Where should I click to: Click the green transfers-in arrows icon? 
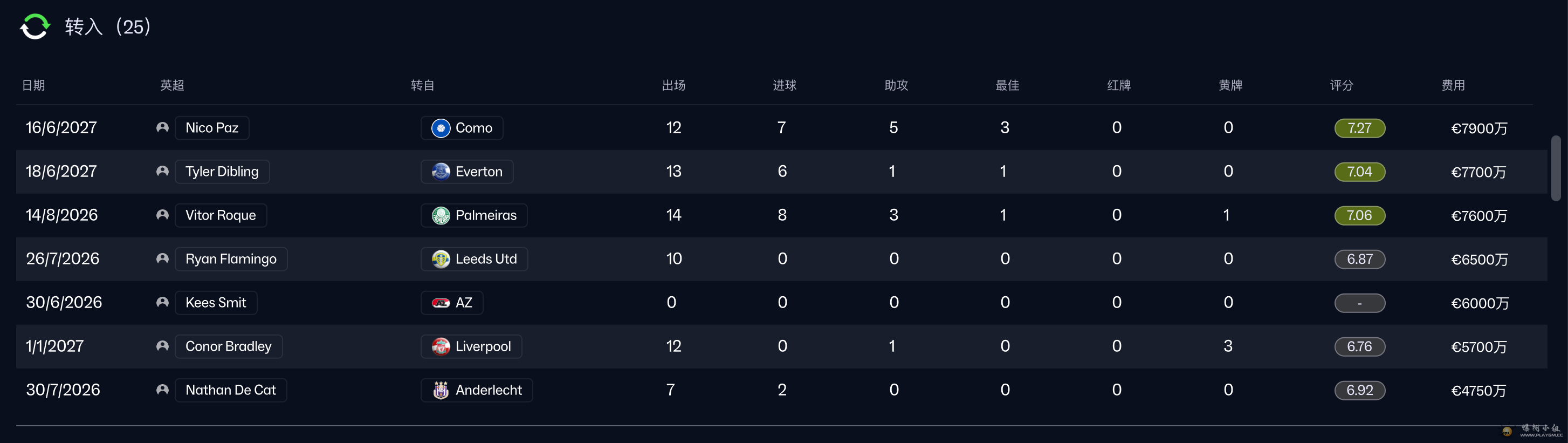[x=35, y=27]
